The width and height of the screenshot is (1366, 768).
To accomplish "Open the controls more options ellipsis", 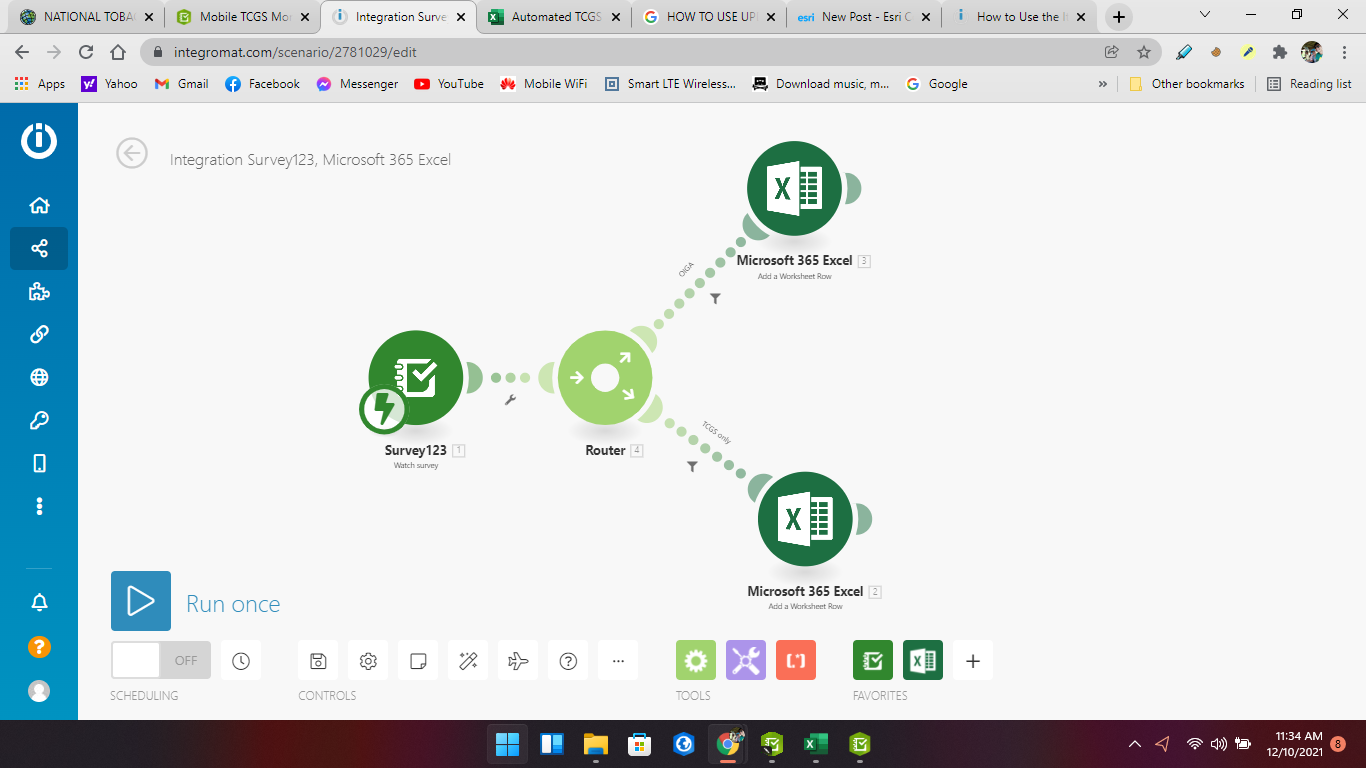I will (x=618, y=661).
